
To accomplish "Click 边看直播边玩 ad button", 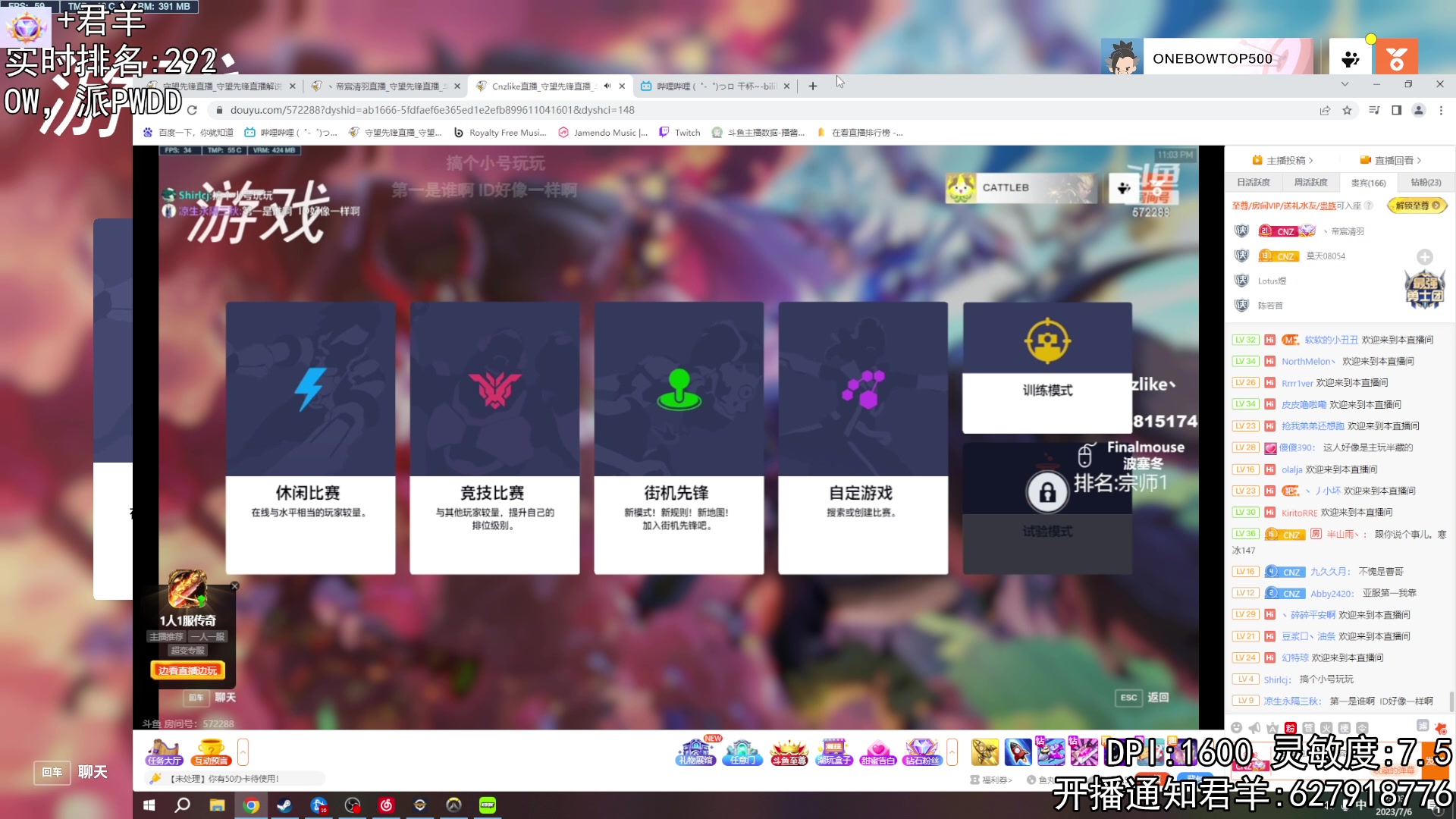I will tap(187, 670).
